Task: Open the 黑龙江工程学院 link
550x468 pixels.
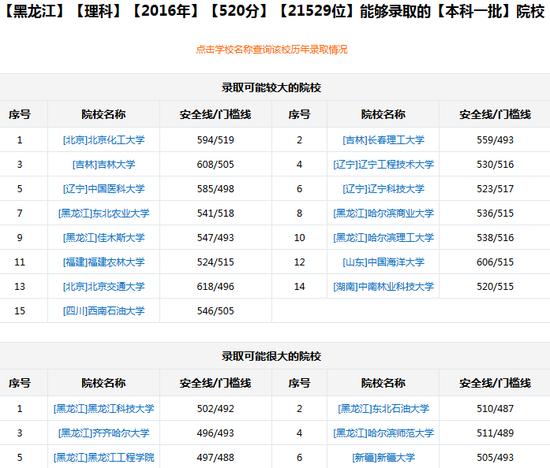Action: point(103,457)
